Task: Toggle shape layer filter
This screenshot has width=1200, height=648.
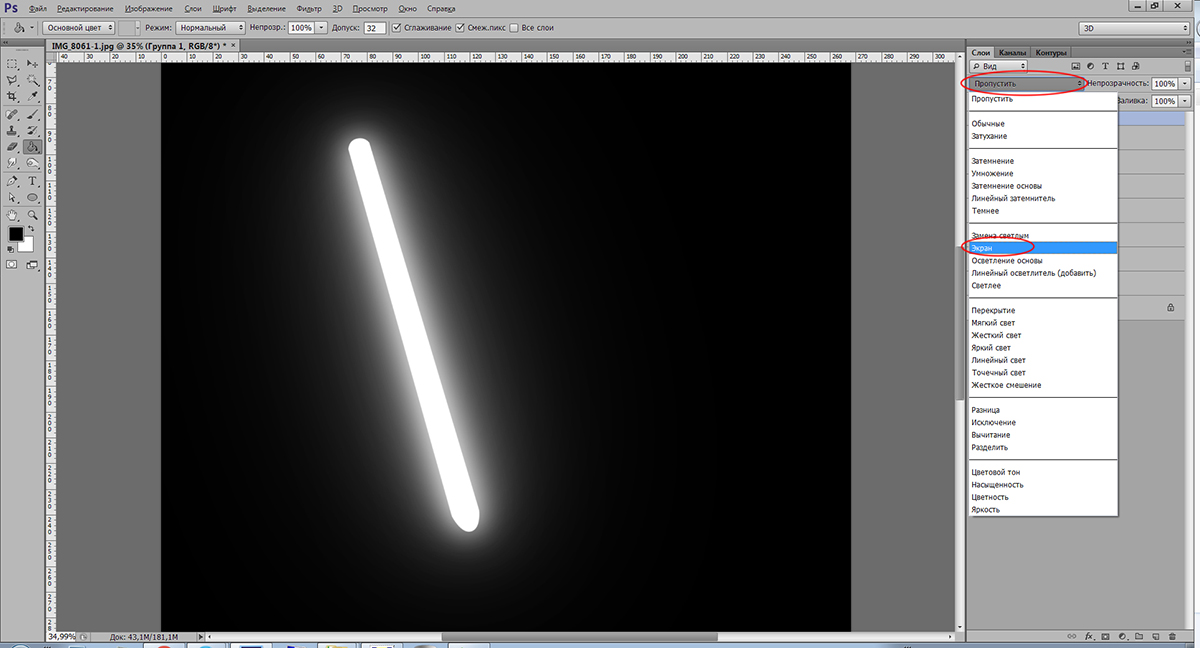Action: tap(1121, 66)
